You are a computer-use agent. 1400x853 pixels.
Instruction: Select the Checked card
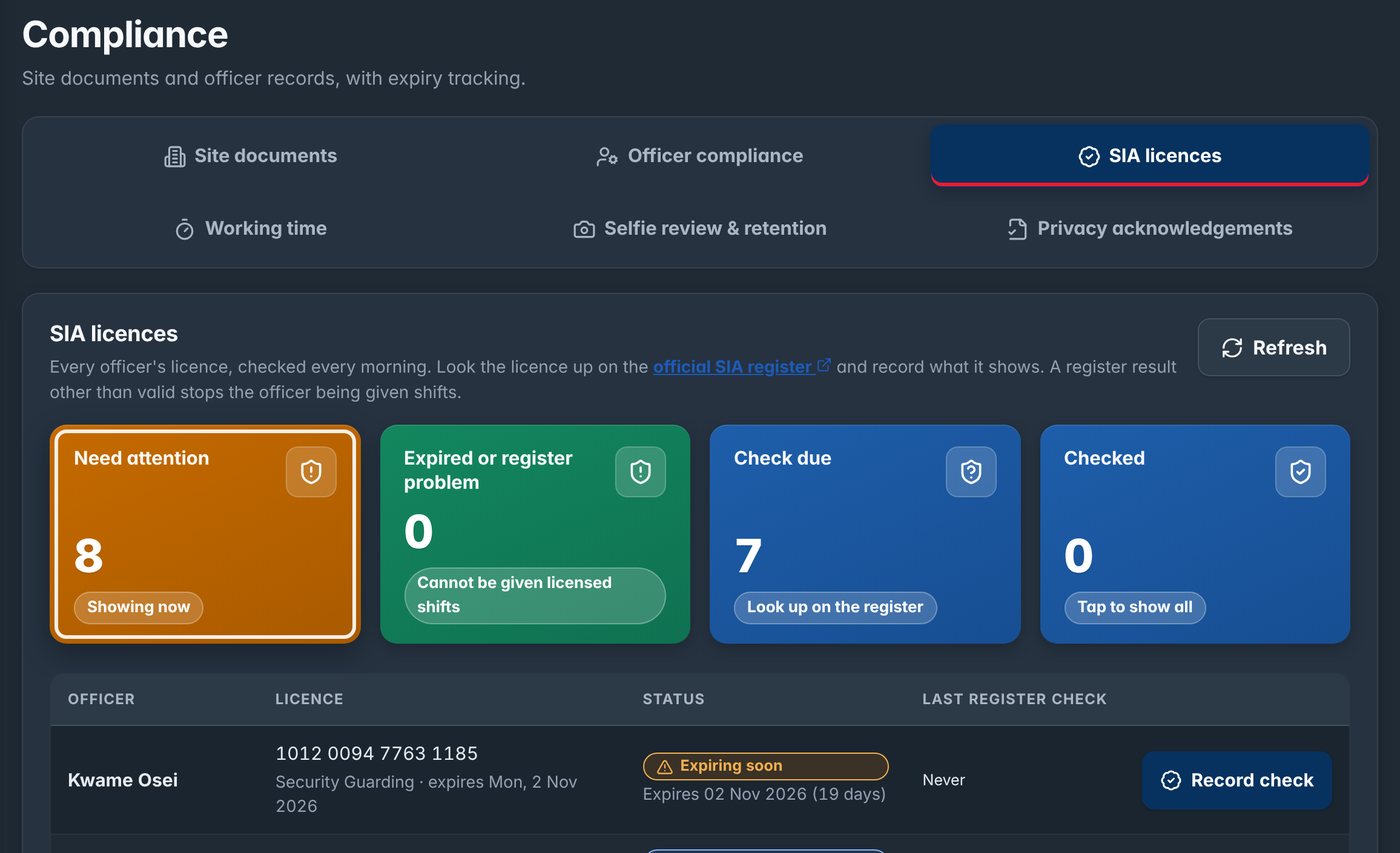coord(1195,534)
